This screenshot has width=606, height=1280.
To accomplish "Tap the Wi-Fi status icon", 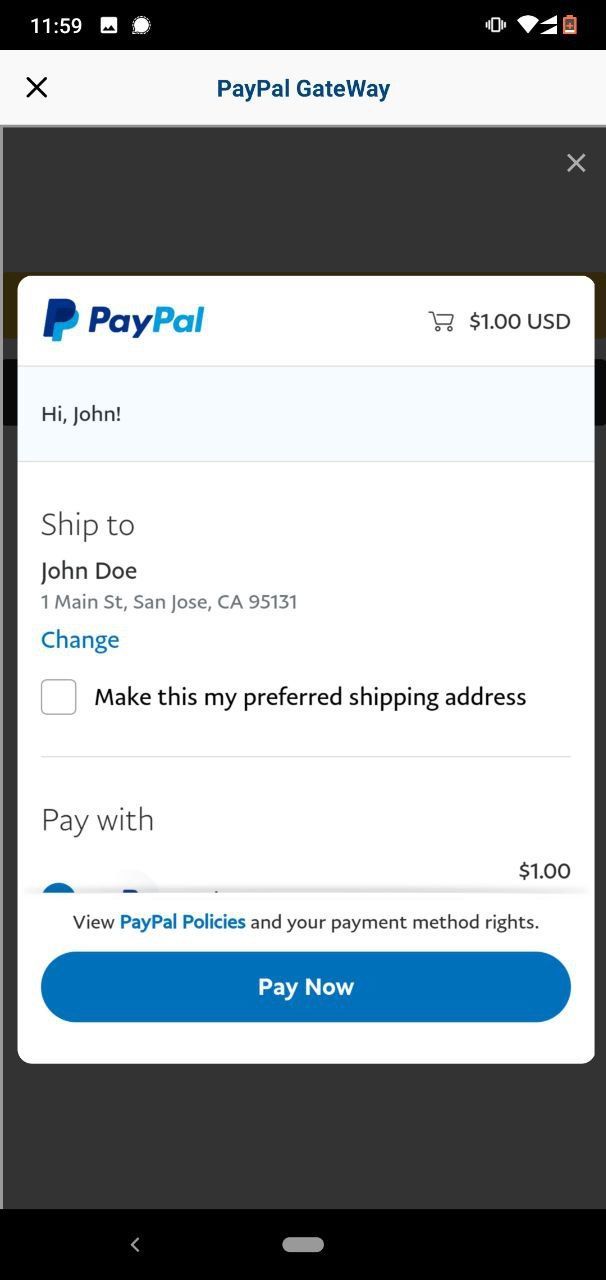I will (529, 26).
